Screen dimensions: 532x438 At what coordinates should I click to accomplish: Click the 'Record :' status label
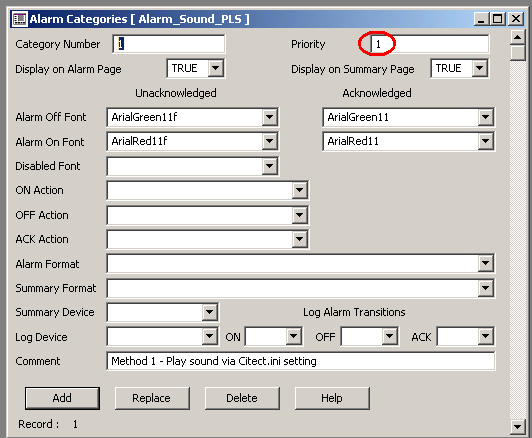point(39,424)
